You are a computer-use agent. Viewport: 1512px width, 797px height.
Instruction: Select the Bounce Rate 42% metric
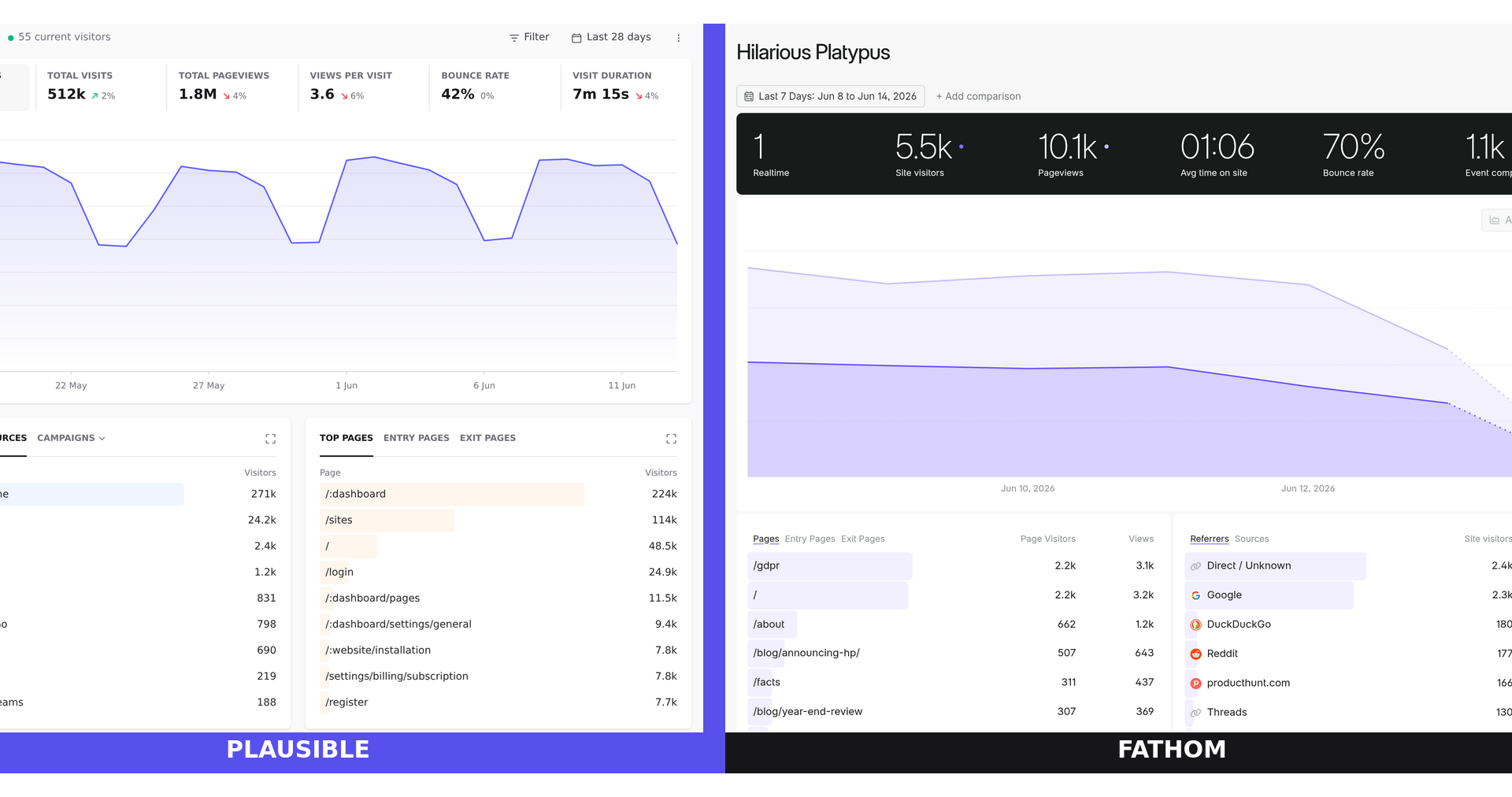(495, 86)
